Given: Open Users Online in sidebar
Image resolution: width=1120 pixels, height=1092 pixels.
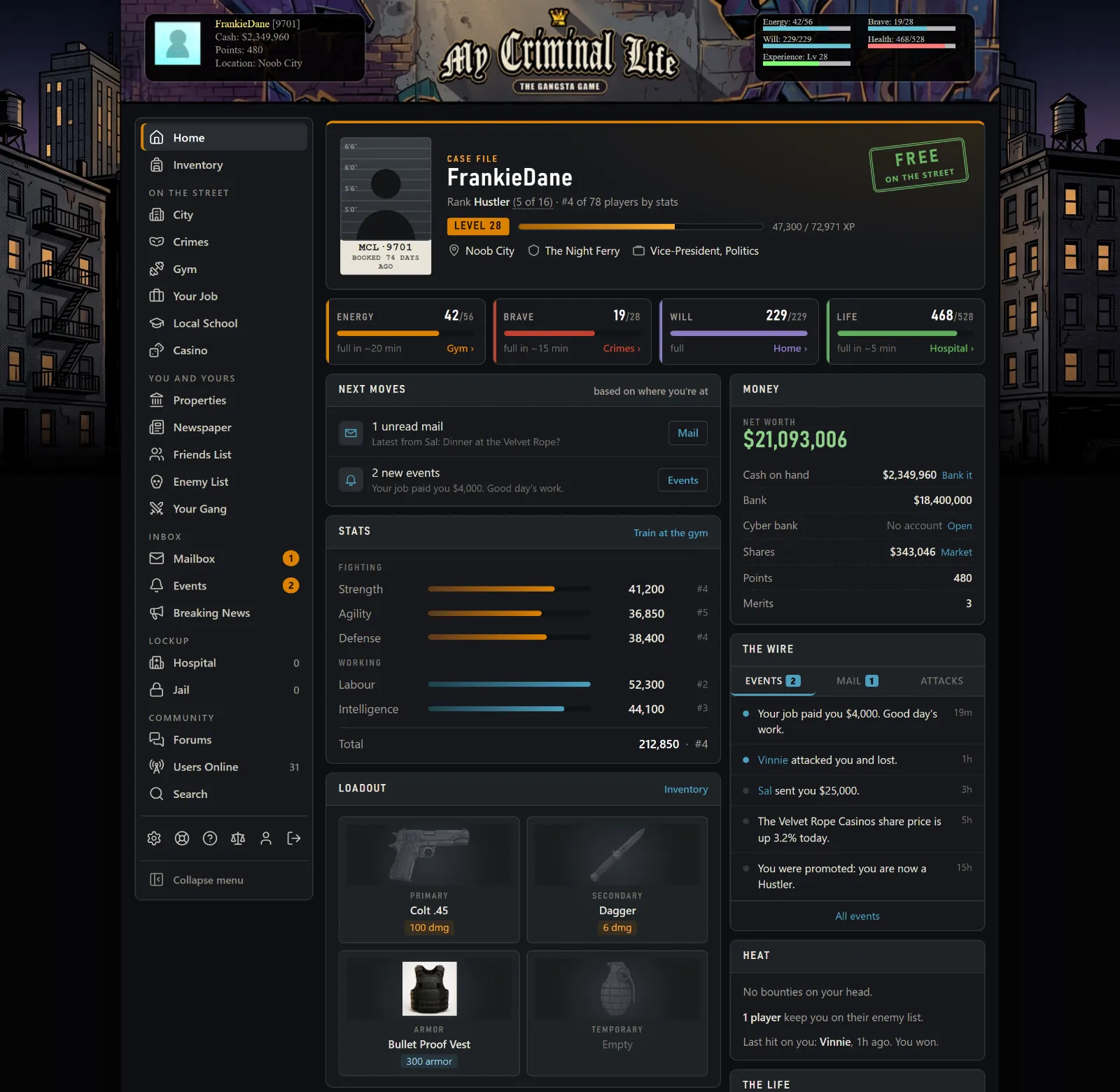Looking at the screenshot, I should click(224, 766).
